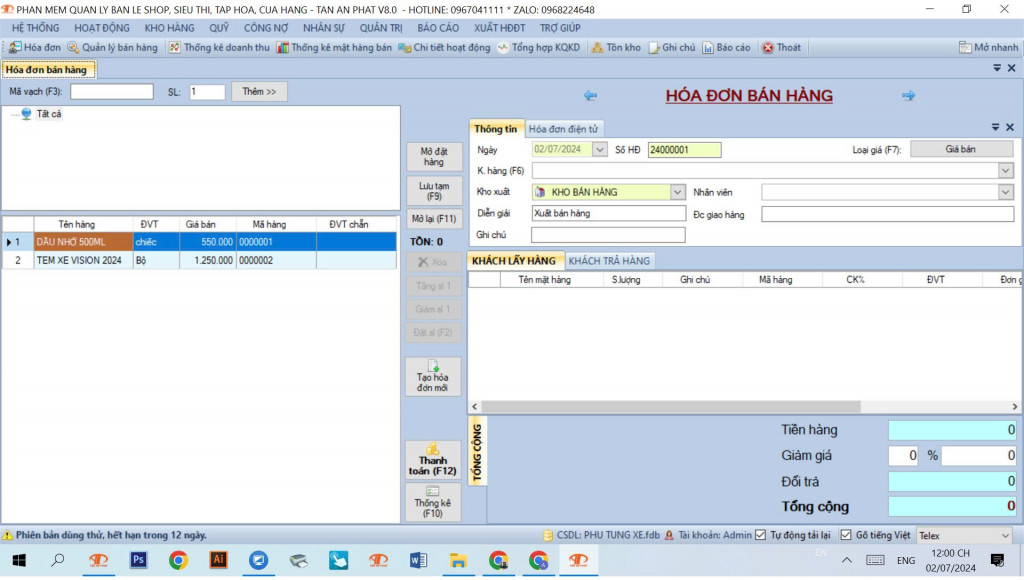Go to previous invoice with left arrow
Image resolution: width=1024 pixels, height=580 pixels.
(590, 96)
